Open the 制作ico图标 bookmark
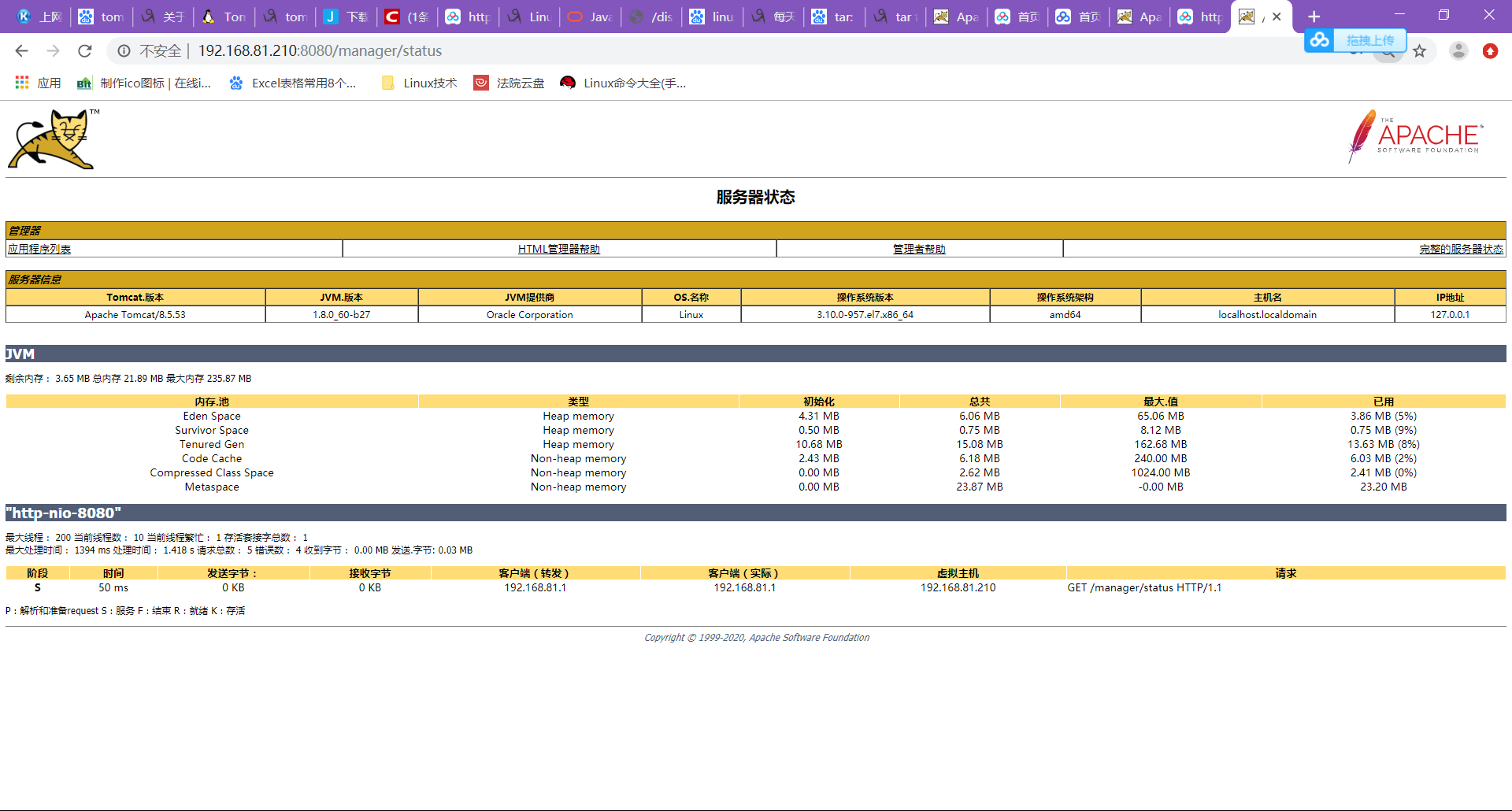1512x811 pixels. [144, 83]
